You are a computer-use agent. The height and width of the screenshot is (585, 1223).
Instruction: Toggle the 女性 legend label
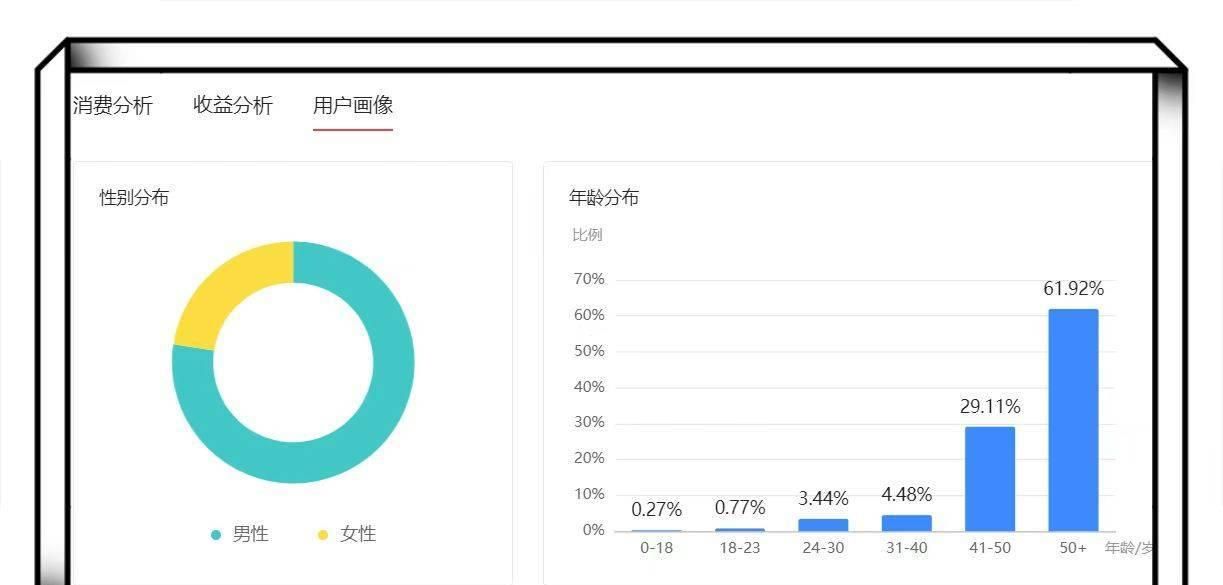click(357, 535)
